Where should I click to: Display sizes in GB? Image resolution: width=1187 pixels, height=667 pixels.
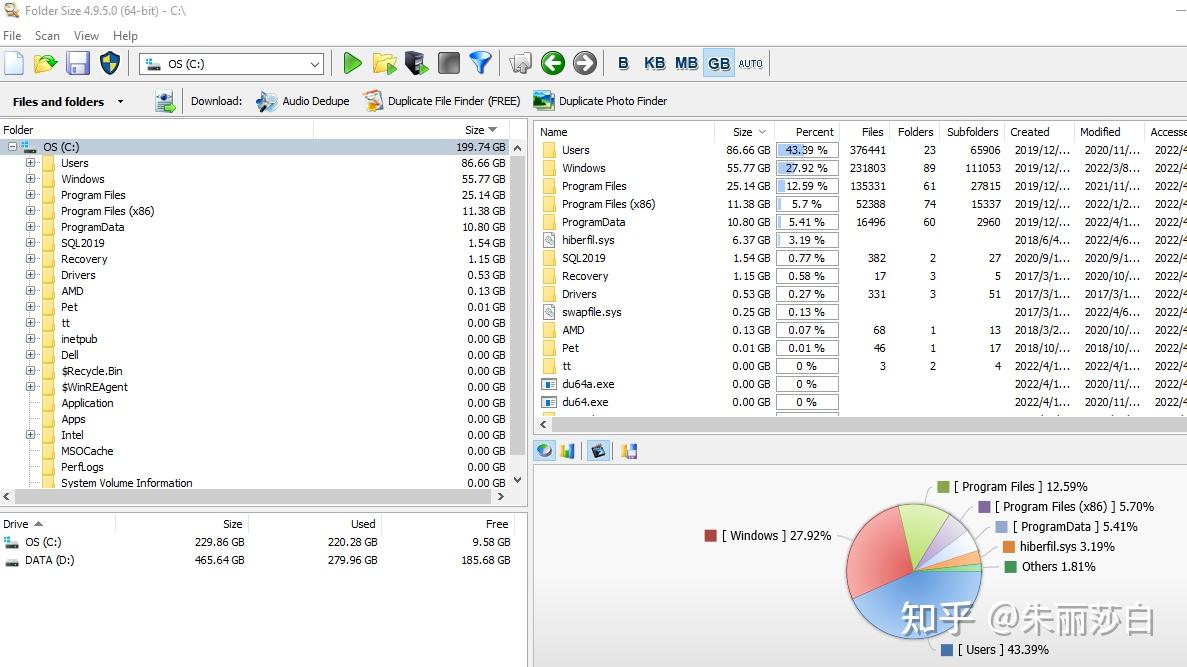[719, 64]
